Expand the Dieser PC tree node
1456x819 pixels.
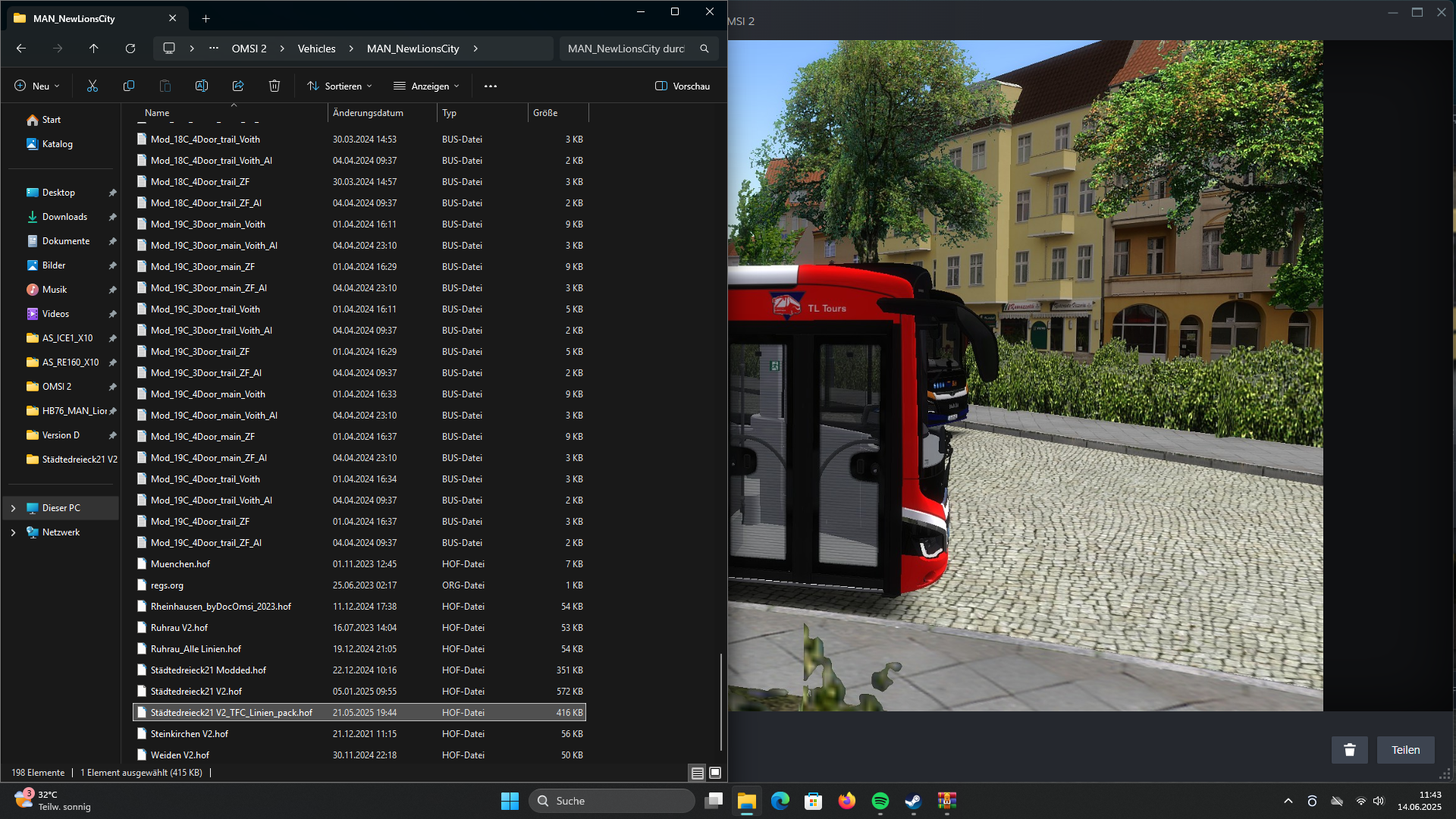[x=13, y=508]
